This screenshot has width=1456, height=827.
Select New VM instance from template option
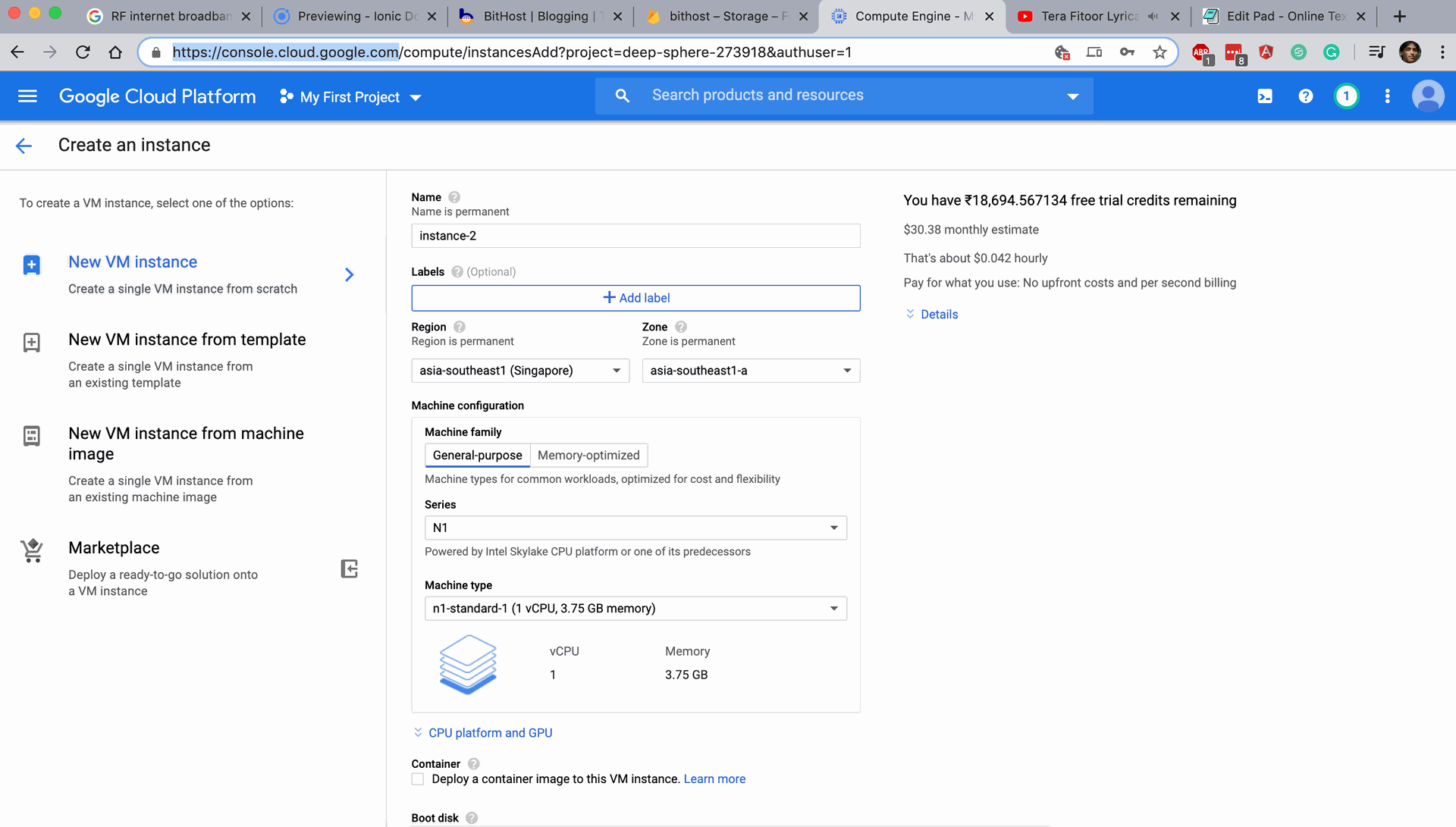pos(187,340)
